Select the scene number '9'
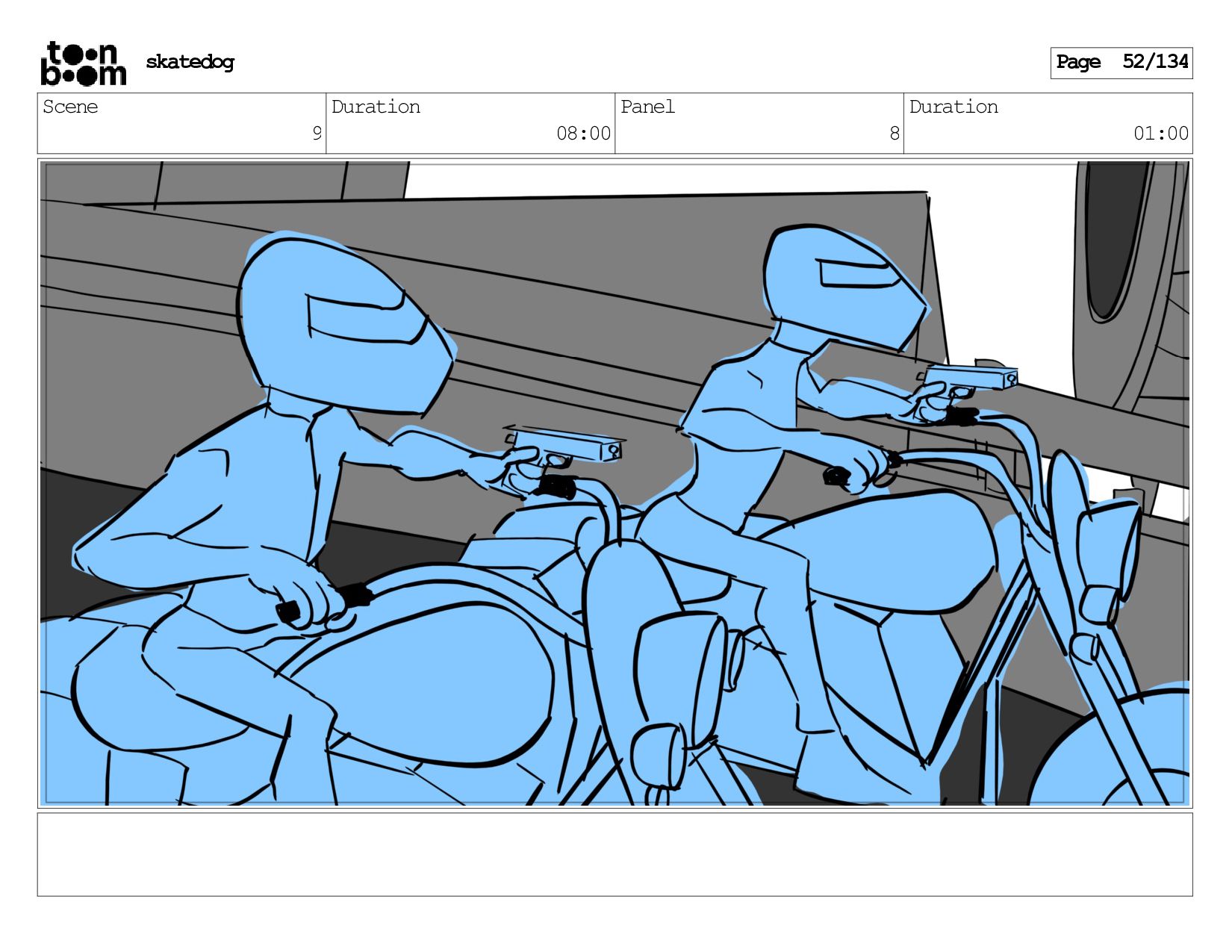The height and width of the screenshot is (952, 1232). pos(317,134)
